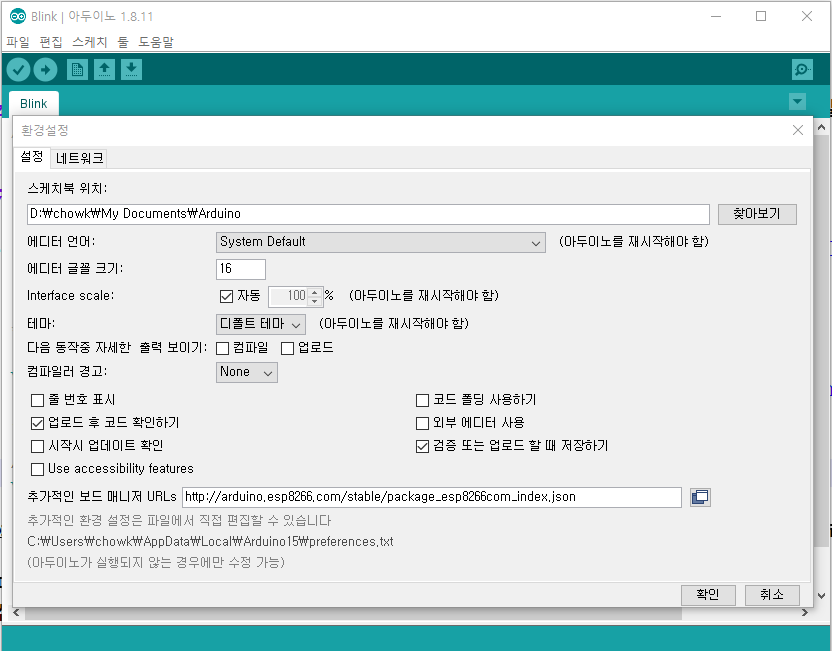The height and width of the screenshot is (651, 832).
Task: Open the board manager URLs editor window icon
Action: pos(700,497)
